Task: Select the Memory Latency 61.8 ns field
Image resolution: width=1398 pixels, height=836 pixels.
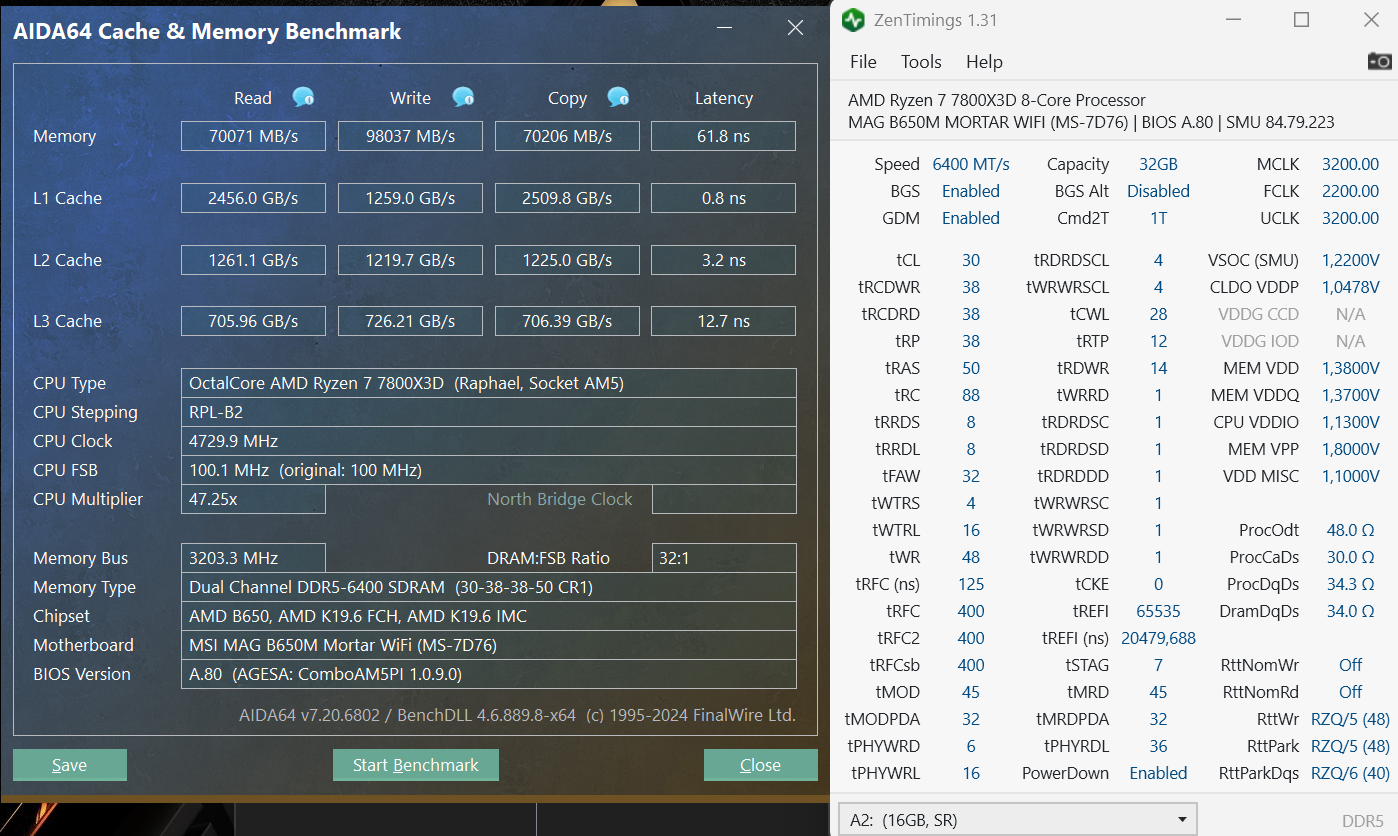Action: 723,136
